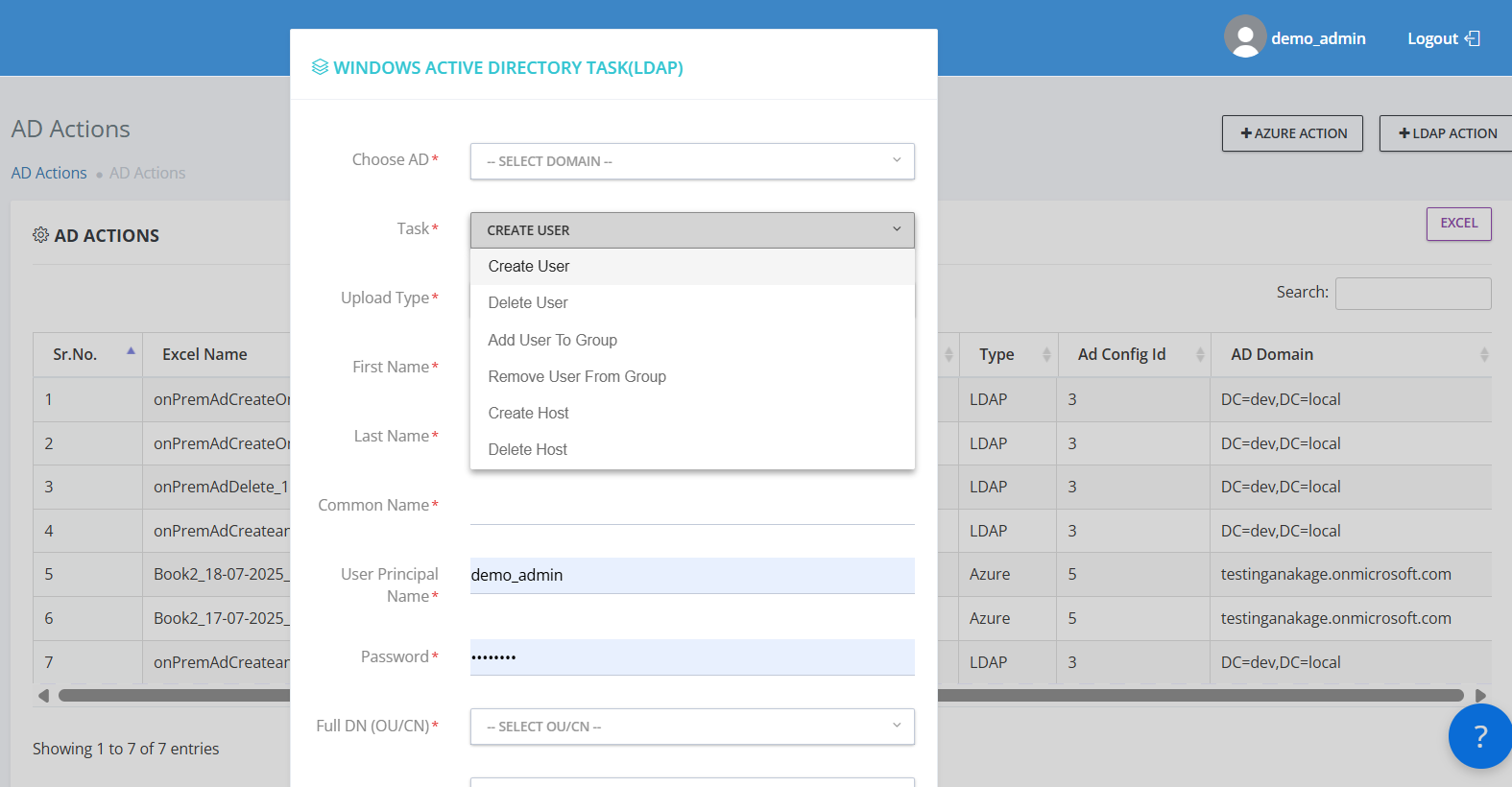Expand the Full DN OU/CN dropdown
1512x787 pixels.
[x=691, y=727]
